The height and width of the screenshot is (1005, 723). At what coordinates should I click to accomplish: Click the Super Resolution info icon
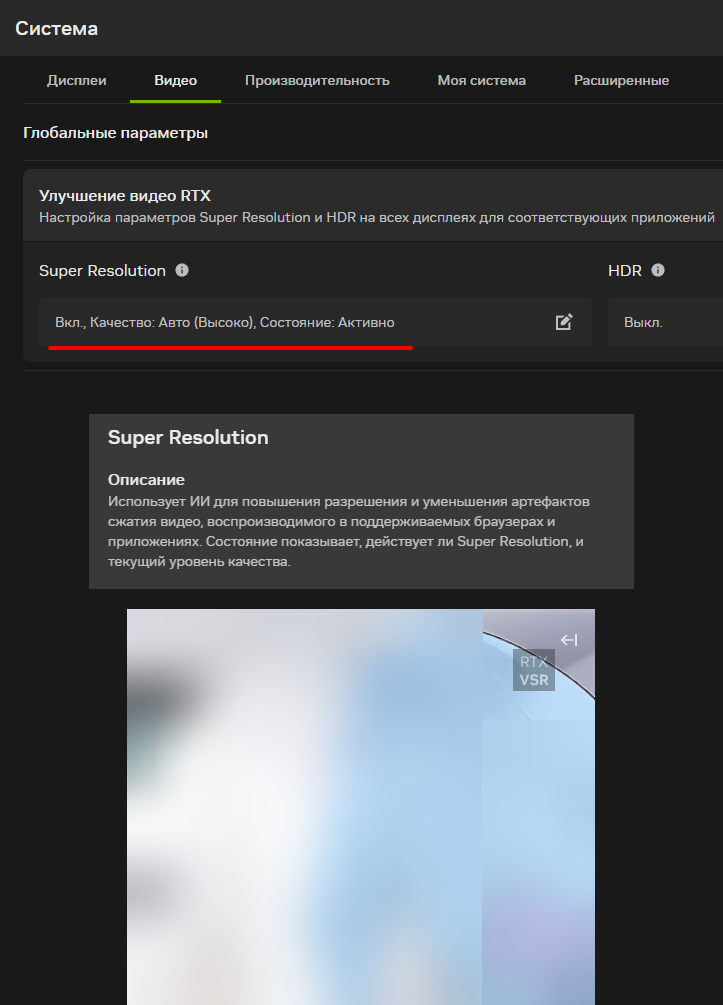coord(182,270)
